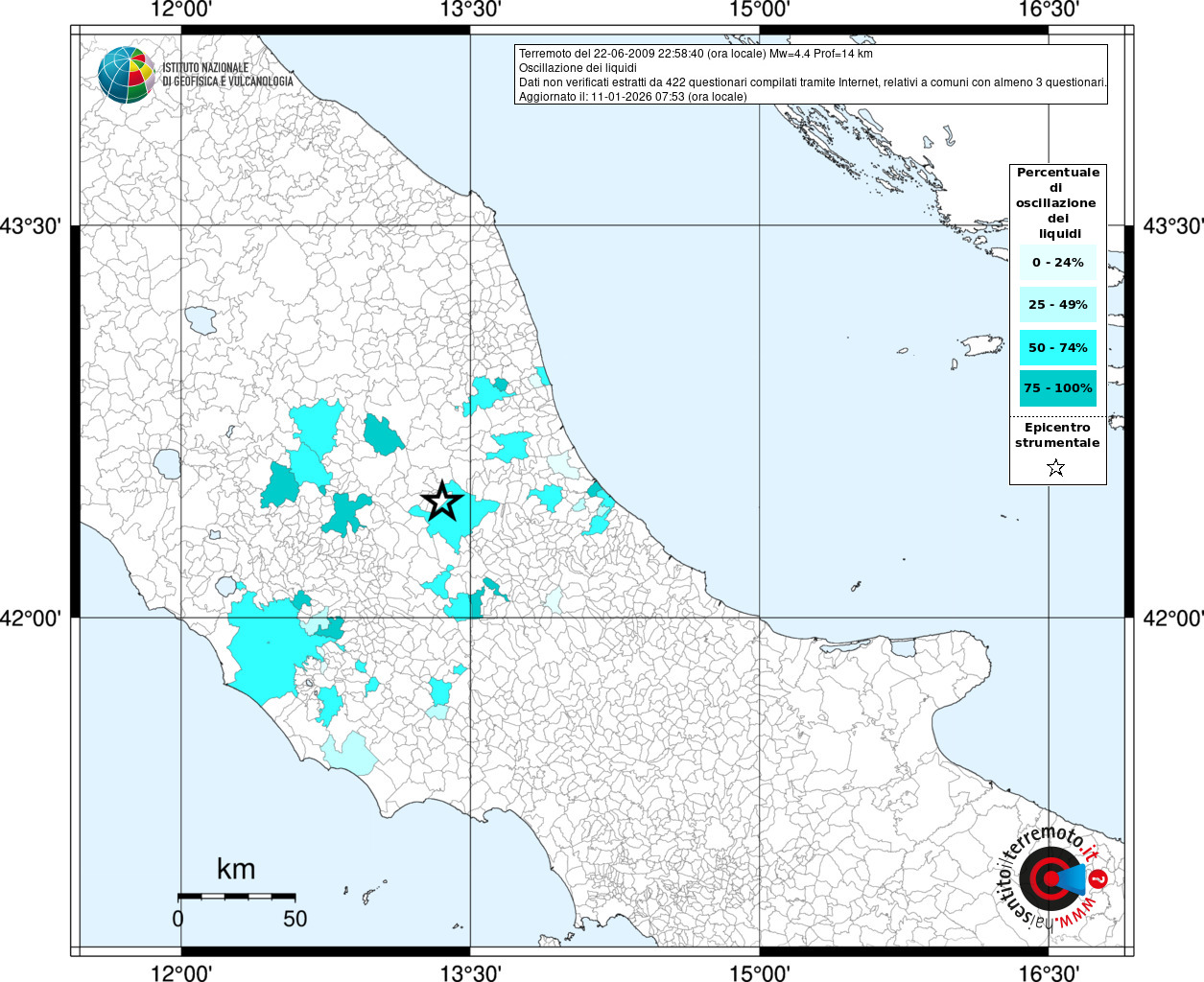This screenshot has height=982, width=1204.
Task: Select the 50 - 74% legend swatch
Action: pyautogui.click(x=1058, y=347)
